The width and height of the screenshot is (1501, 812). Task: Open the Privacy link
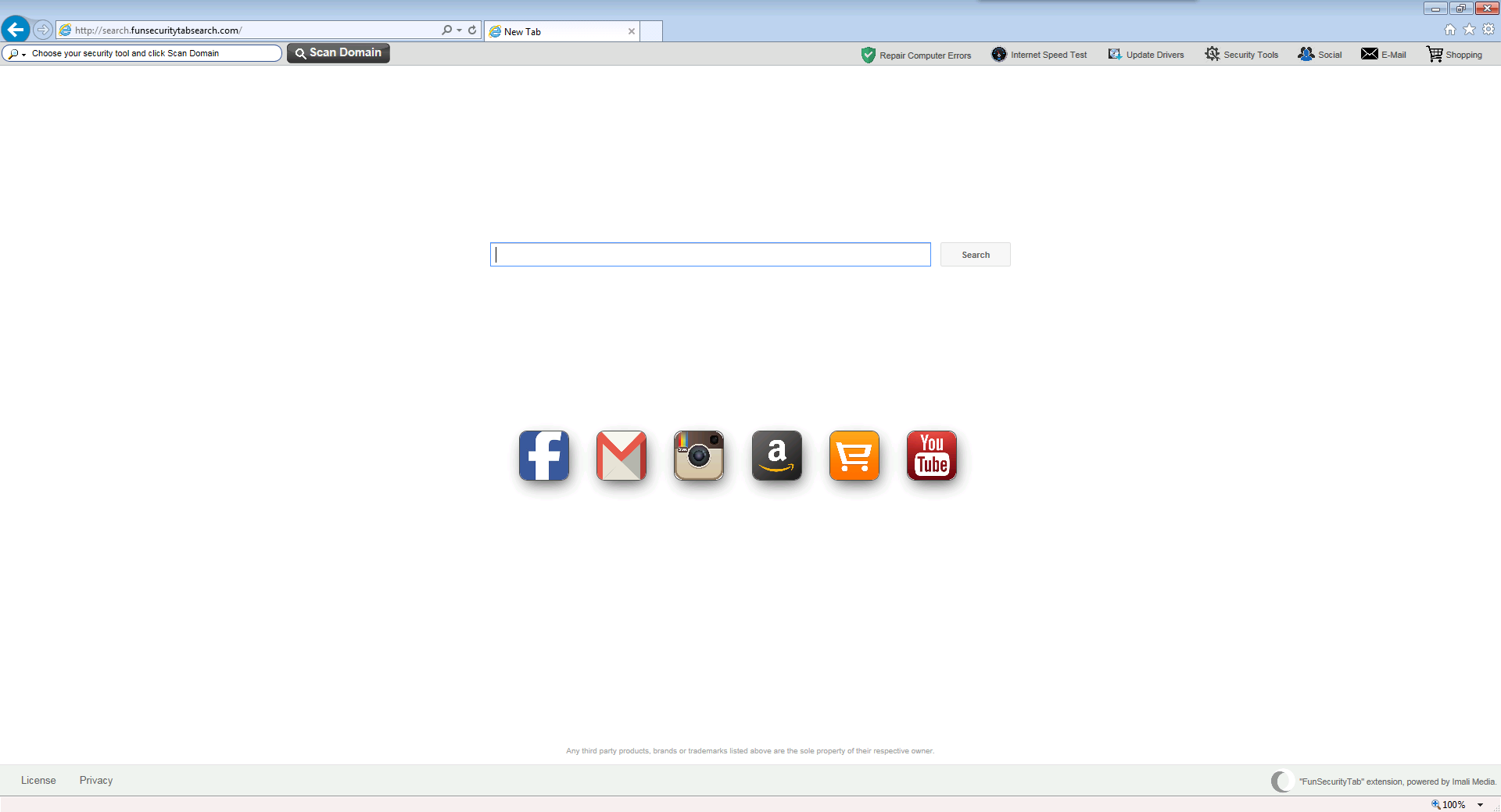96,780
